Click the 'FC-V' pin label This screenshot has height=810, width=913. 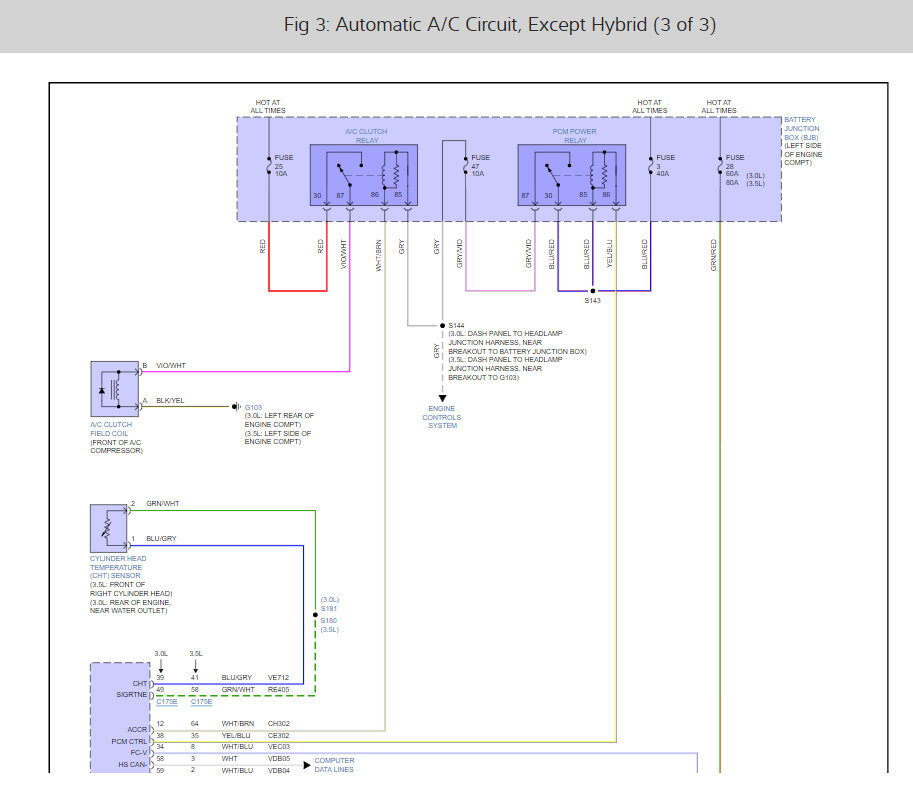point(139,752)
